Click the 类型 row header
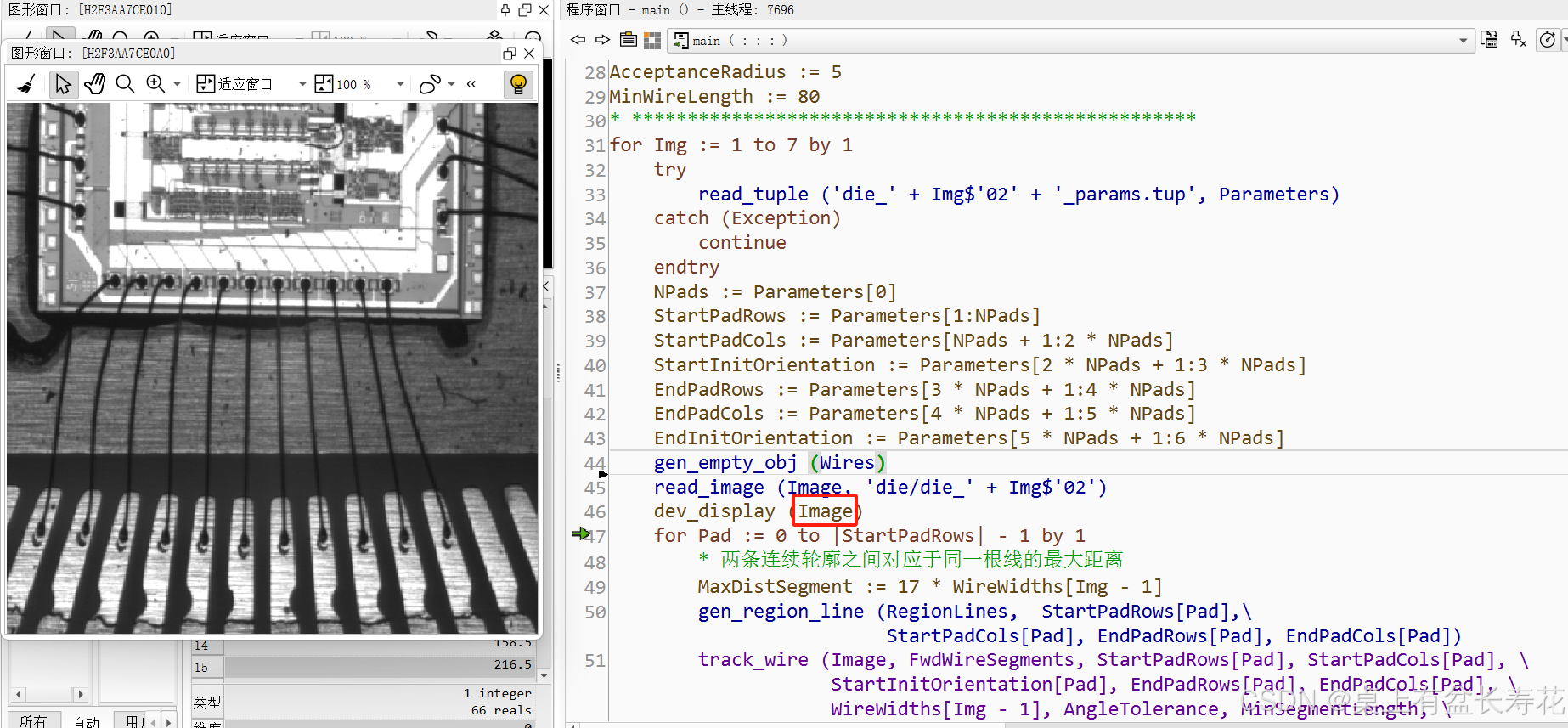Screen dimensions: 1568x728 207,702
